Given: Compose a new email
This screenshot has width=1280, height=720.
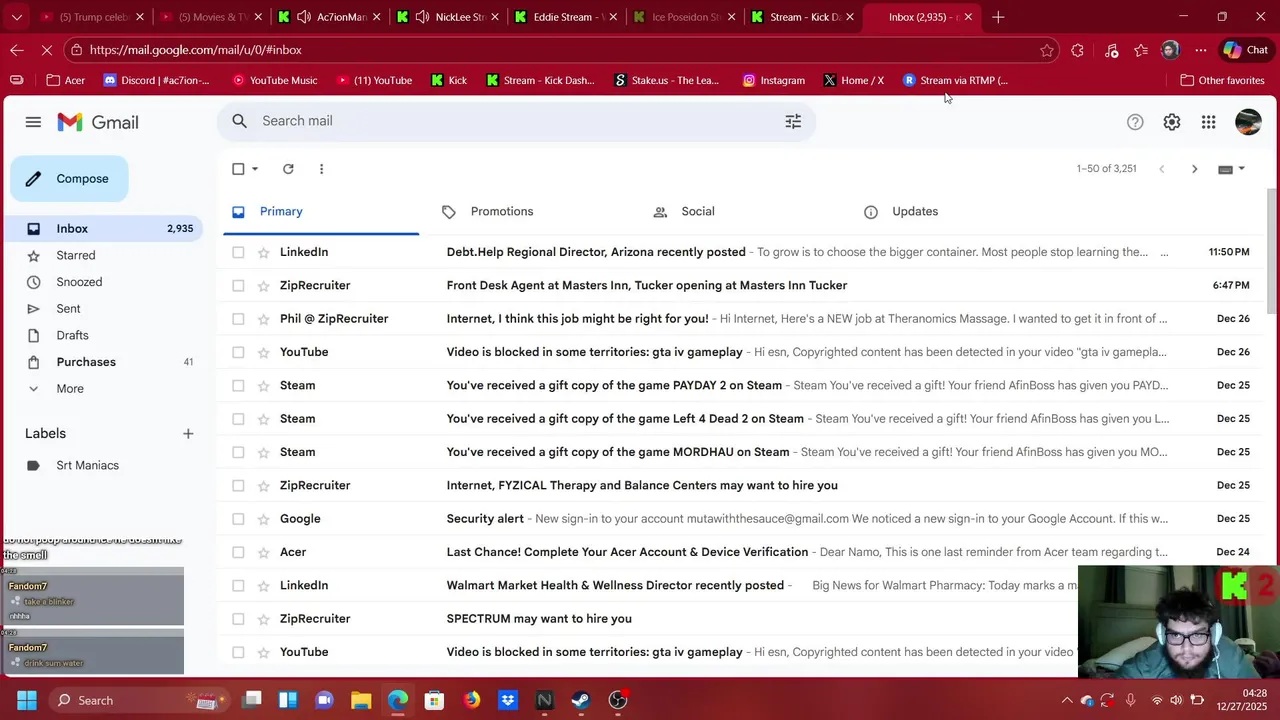Looking at the screenshot, I should coord(69,179).
